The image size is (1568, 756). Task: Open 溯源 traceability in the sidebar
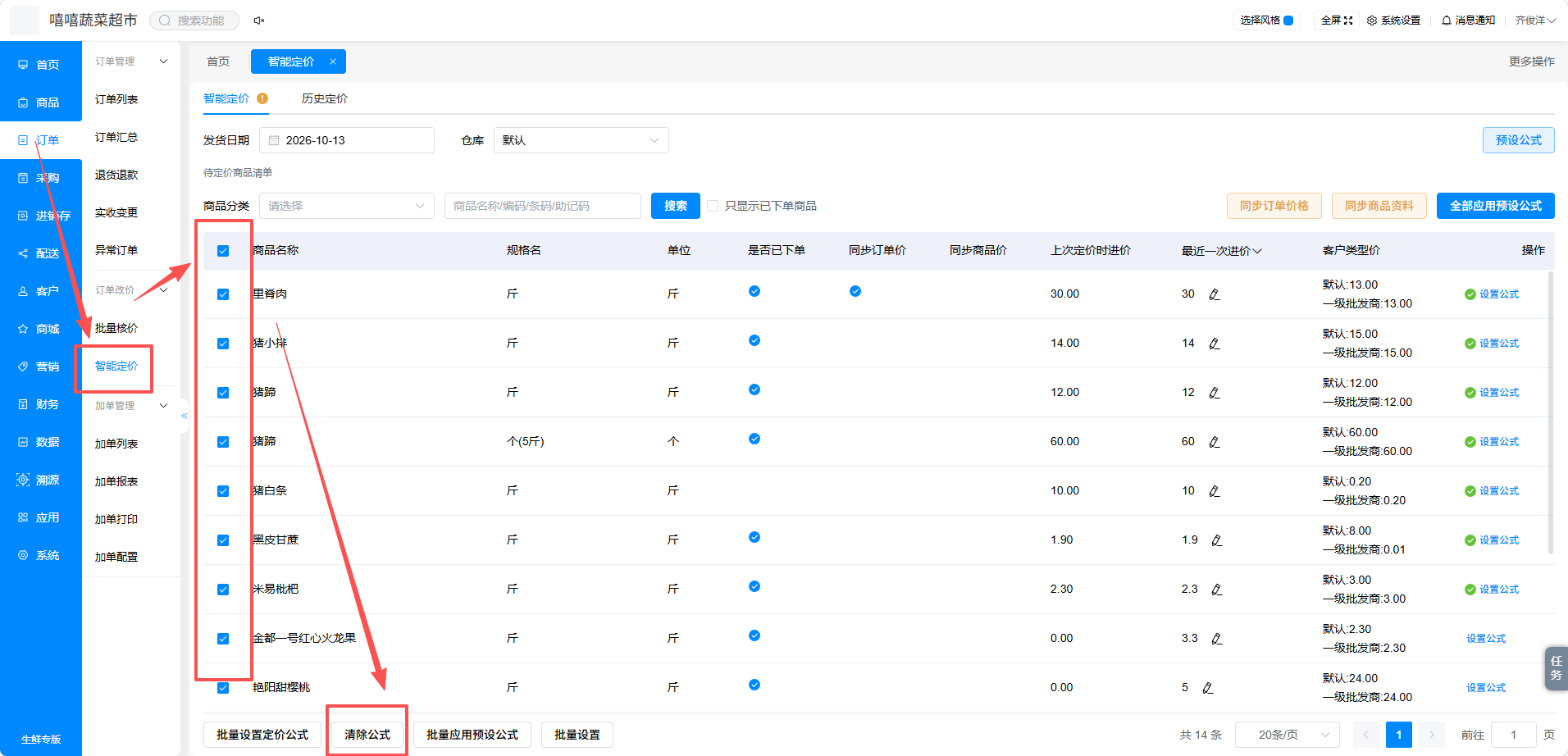40,480
